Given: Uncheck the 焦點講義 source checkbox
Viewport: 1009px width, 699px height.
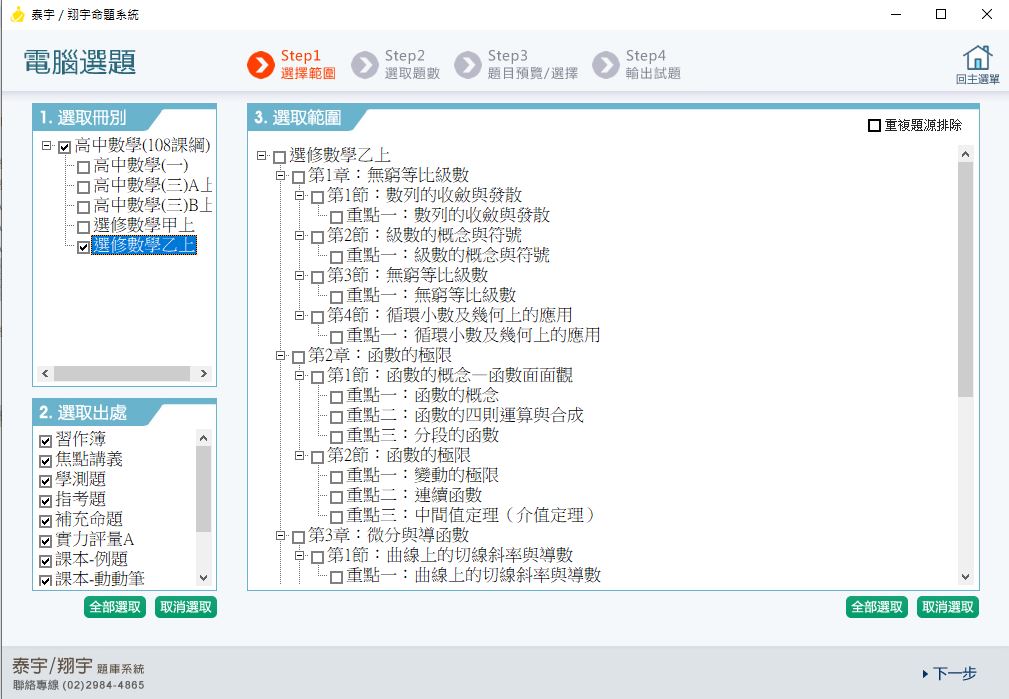Looking at the screenshot, I should click(45, 461).
